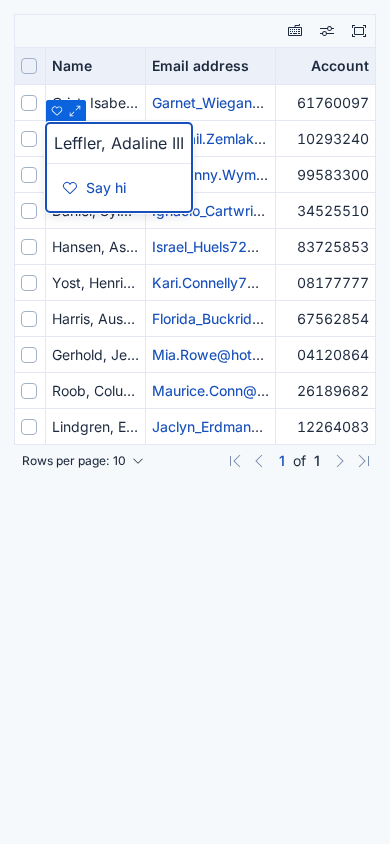
Task: Go to the first page
Action: pyautogui.click(x=235, y=461)
